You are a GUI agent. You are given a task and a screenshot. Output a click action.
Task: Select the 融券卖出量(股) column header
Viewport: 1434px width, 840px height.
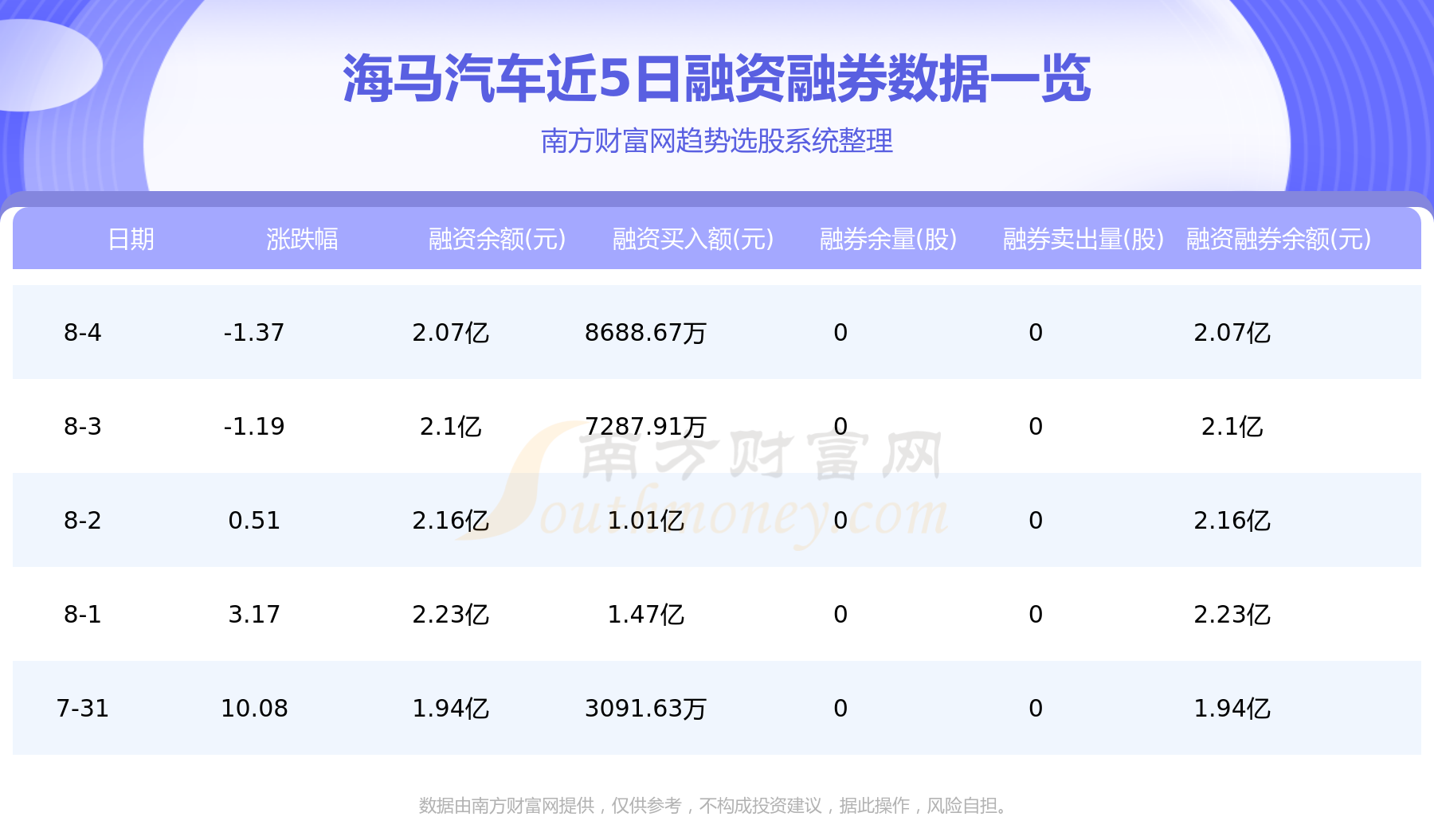[x=1083, y=239]
